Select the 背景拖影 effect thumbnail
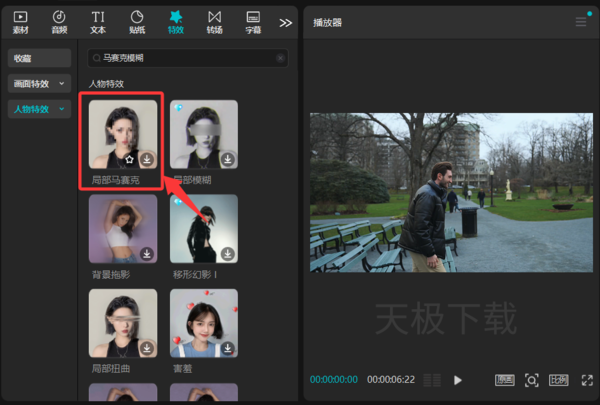This screenshot has width=600, height=405. (123, 228)
